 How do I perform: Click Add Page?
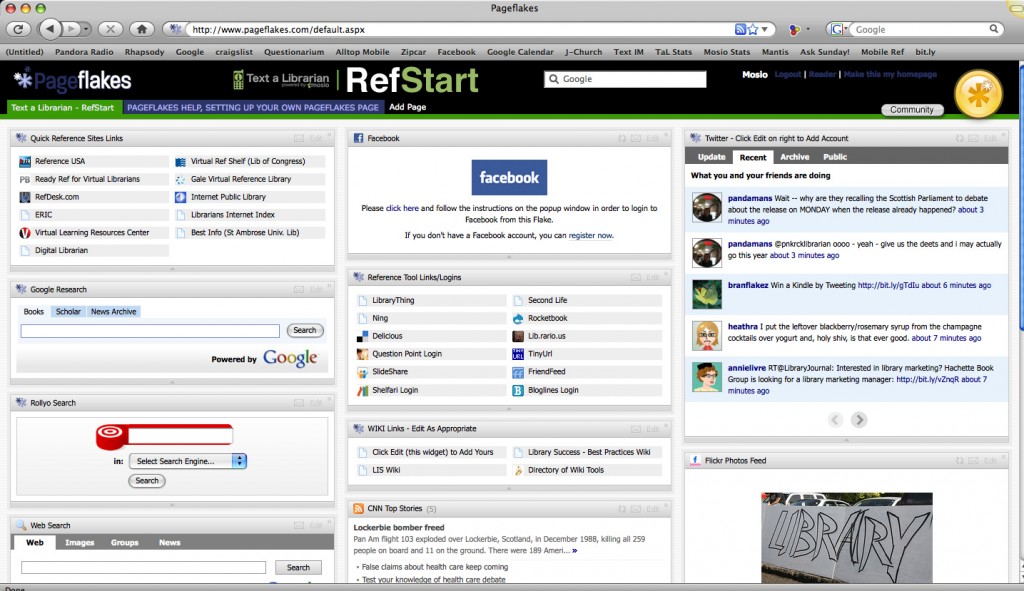408,107
